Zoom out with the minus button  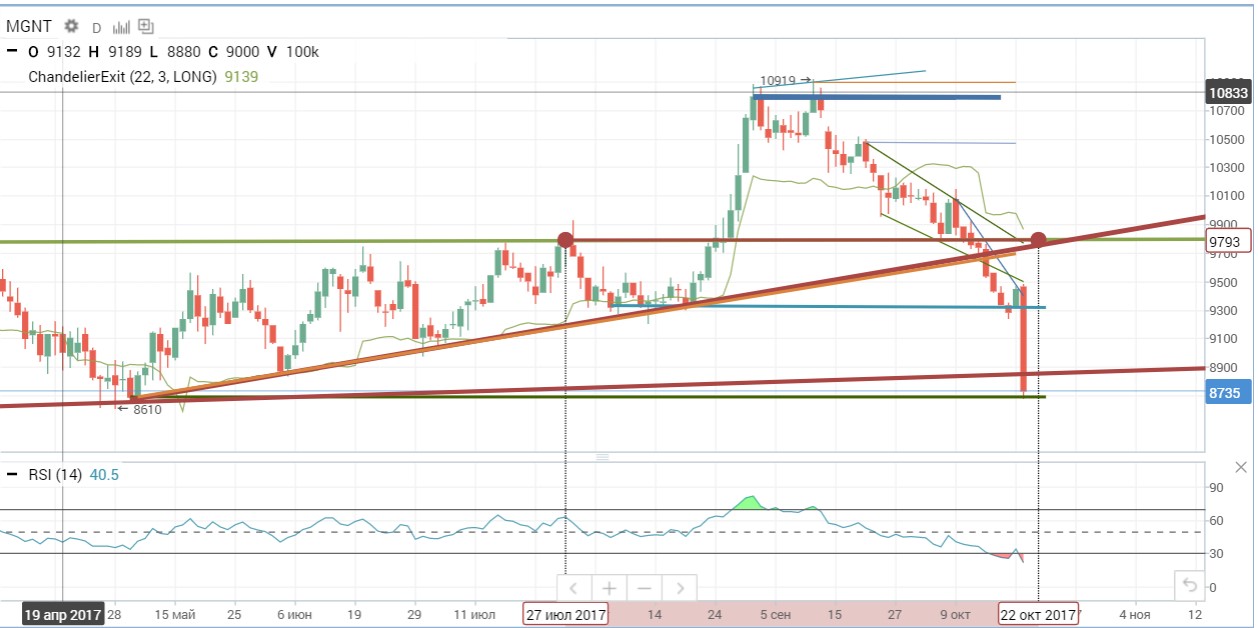pyautogui.click(x=644, y=588)
